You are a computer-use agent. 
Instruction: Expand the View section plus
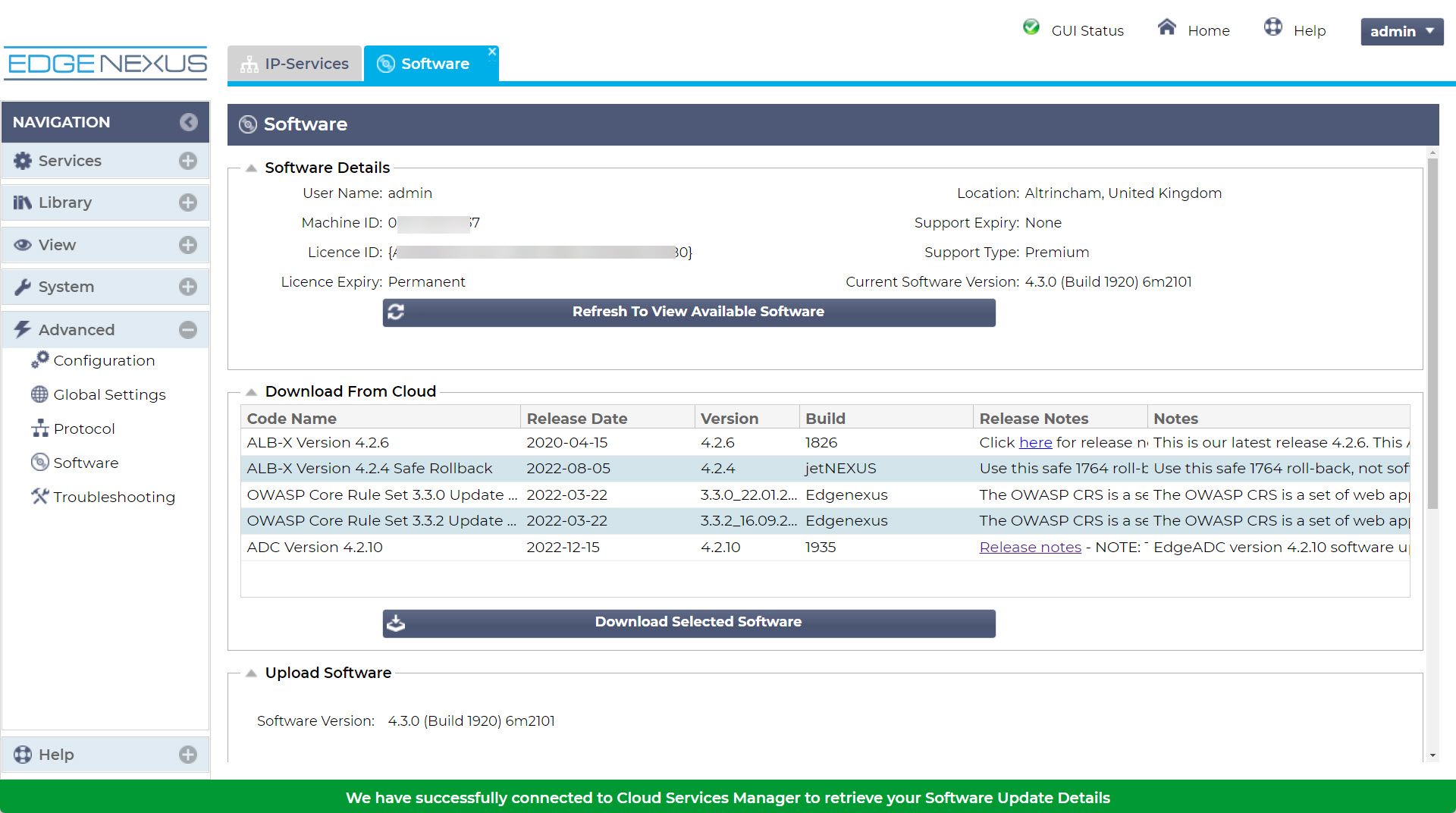188,245
